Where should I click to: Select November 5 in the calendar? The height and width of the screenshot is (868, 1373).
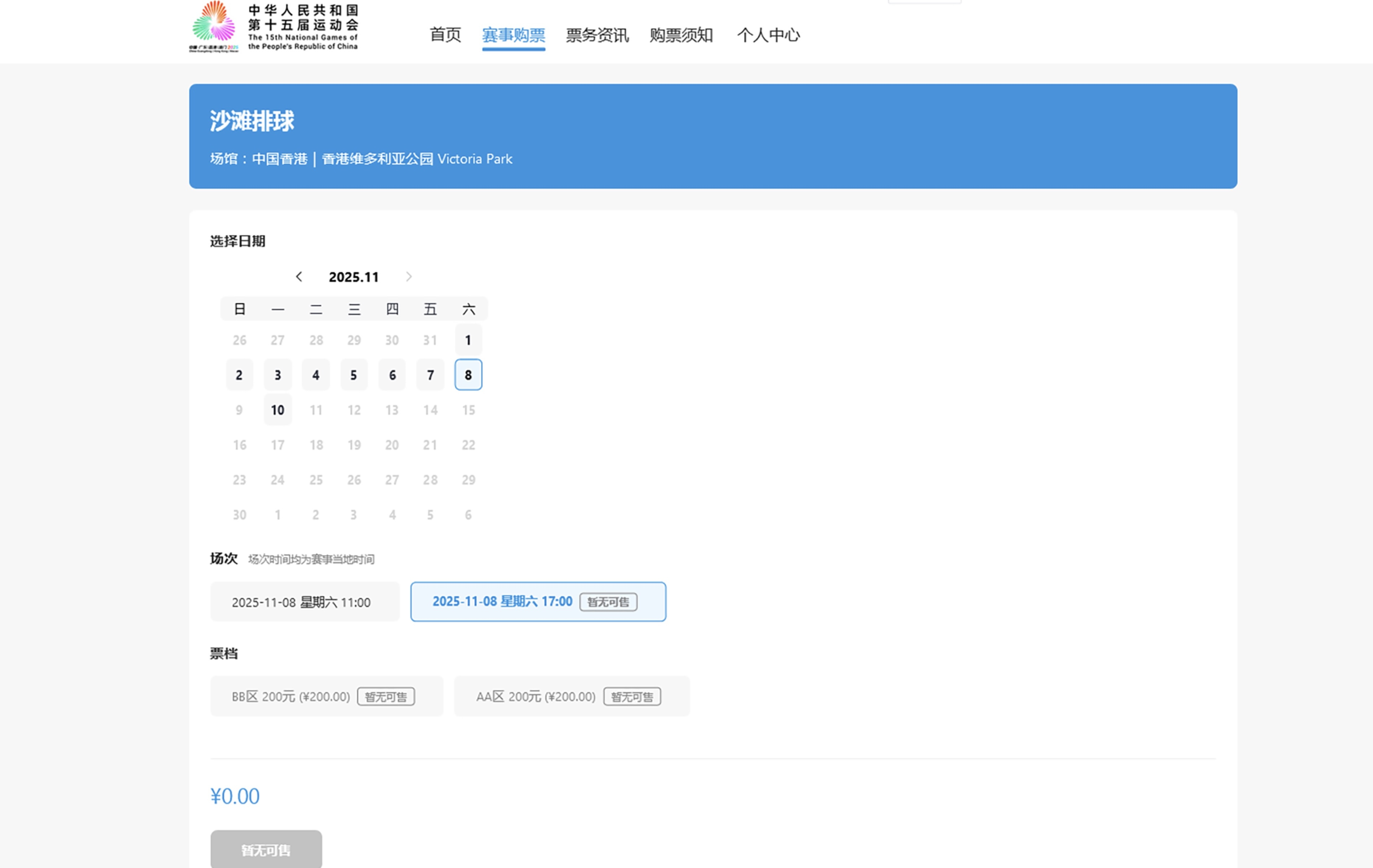pyautogui.click(x=354, y=375)
